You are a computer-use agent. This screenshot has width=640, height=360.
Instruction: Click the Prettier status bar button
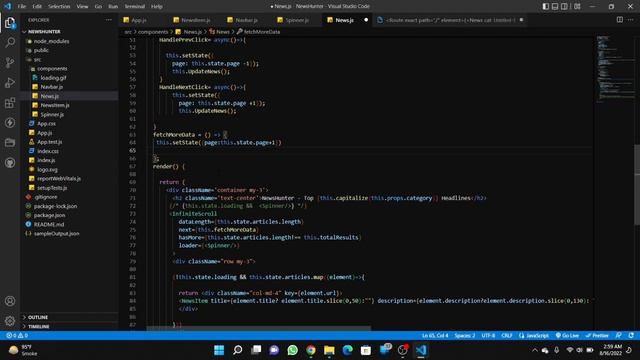click(597, 336)
